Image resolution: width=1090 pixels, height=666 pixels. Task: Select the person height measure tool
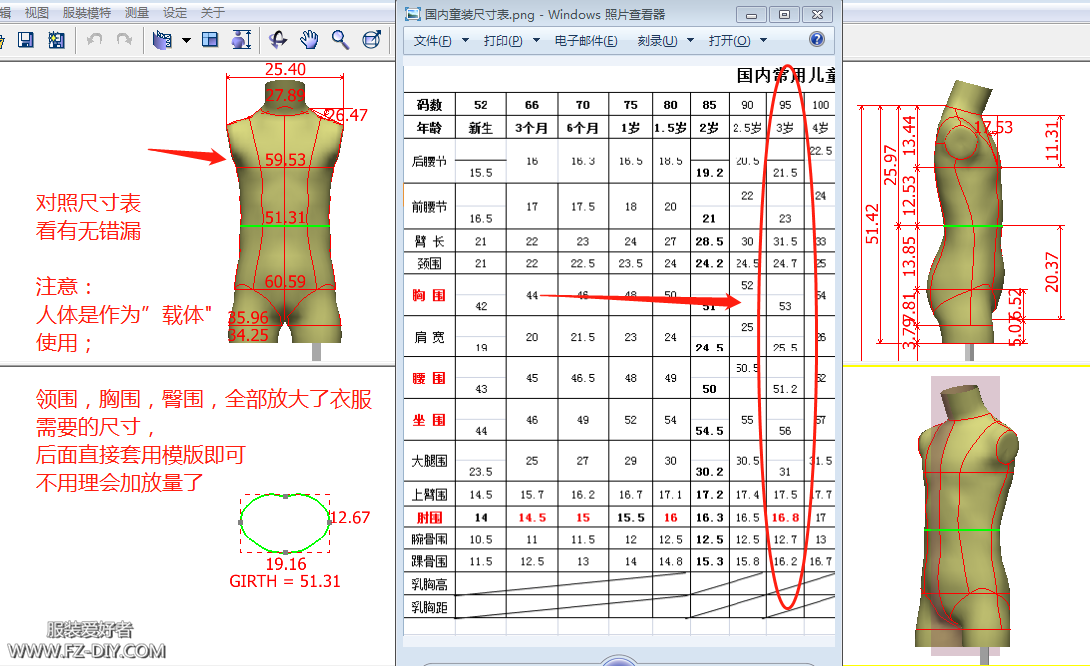[x=241, y=40]
